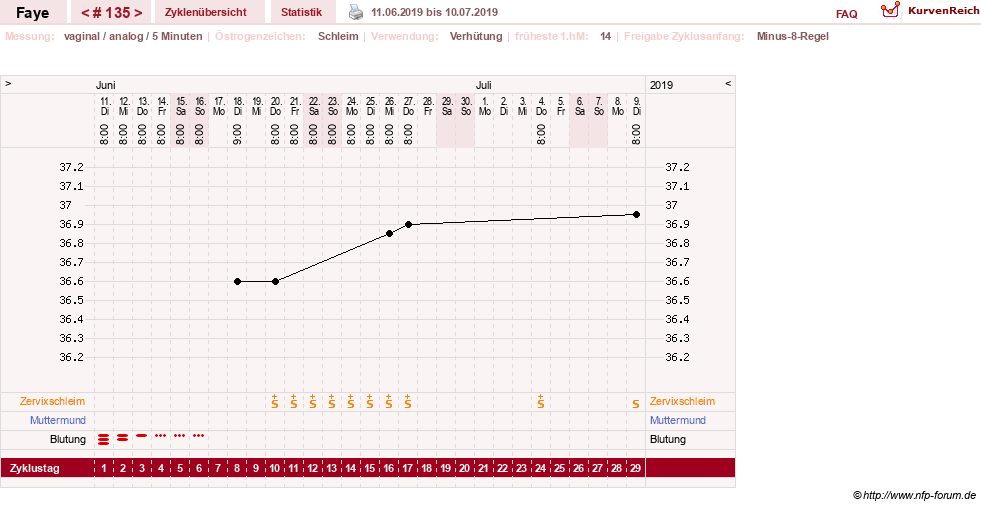This screenshot has height=507, width=981.
Task: Select temperature point on 18 June at 36.6
Action: (237, 282)
